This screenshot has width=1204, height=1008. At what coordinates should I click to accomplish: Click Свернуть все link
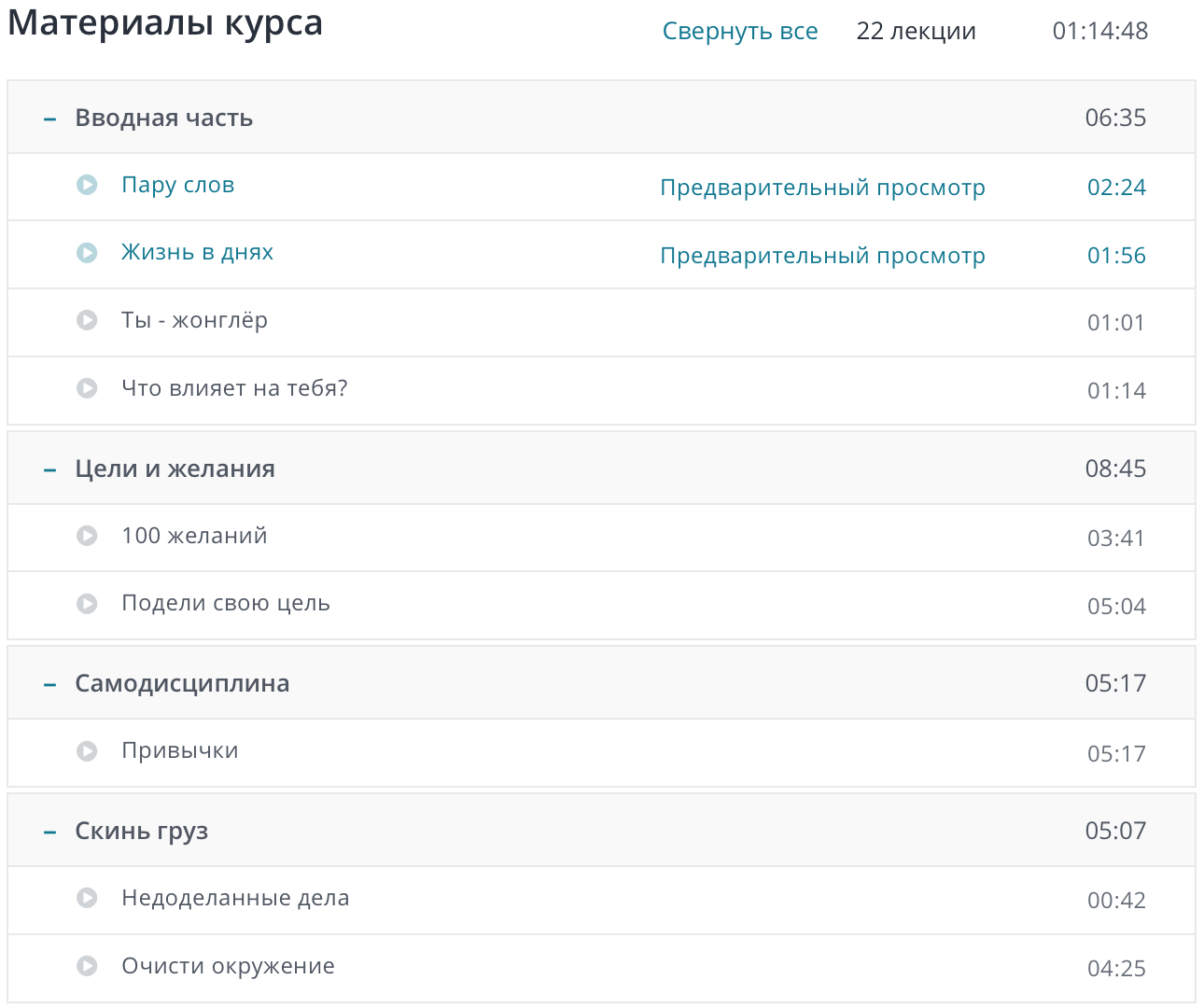(739, 31)
